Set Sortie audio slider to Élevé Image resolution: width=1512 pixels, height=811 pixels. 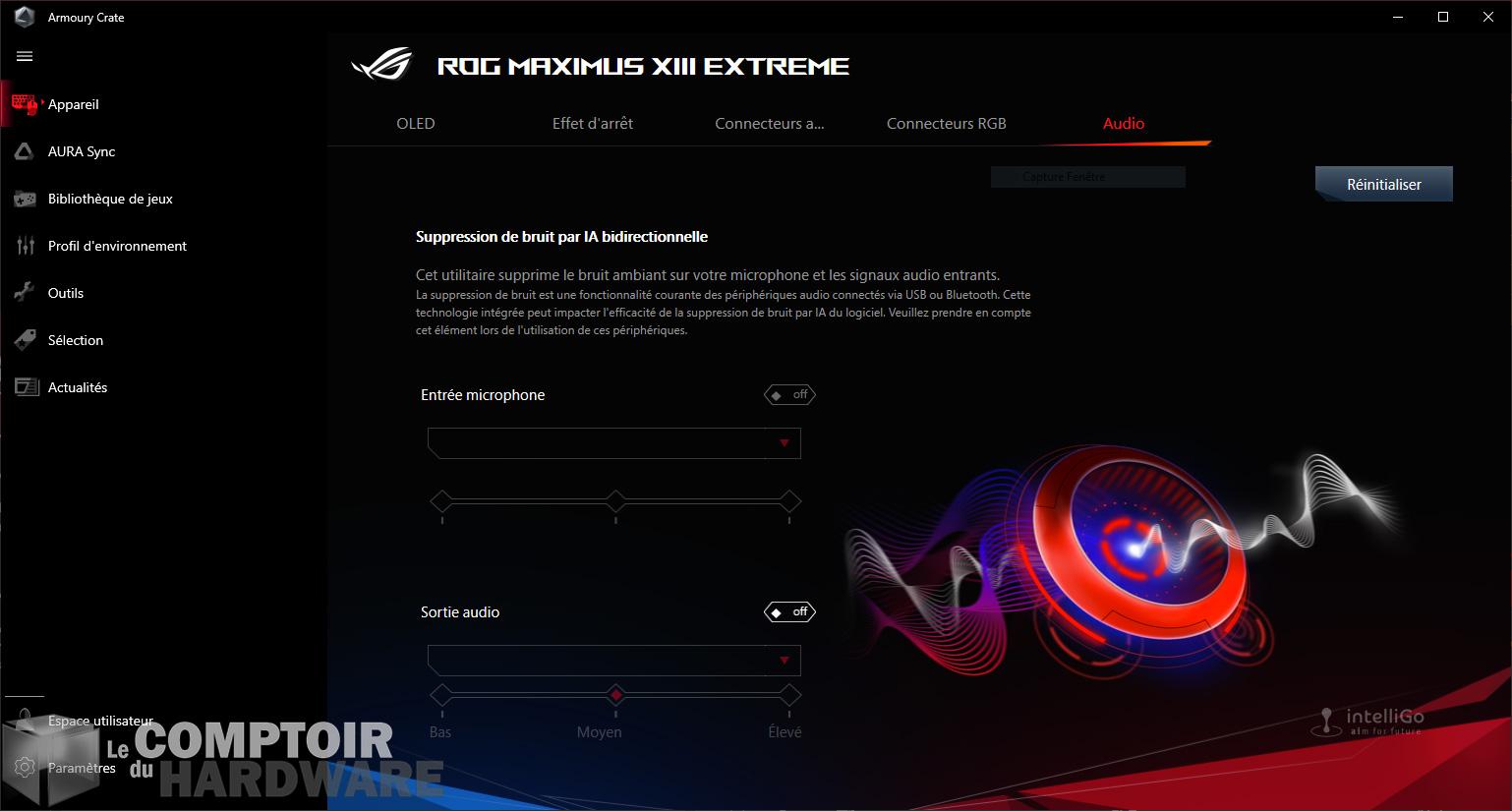point(789,696)
